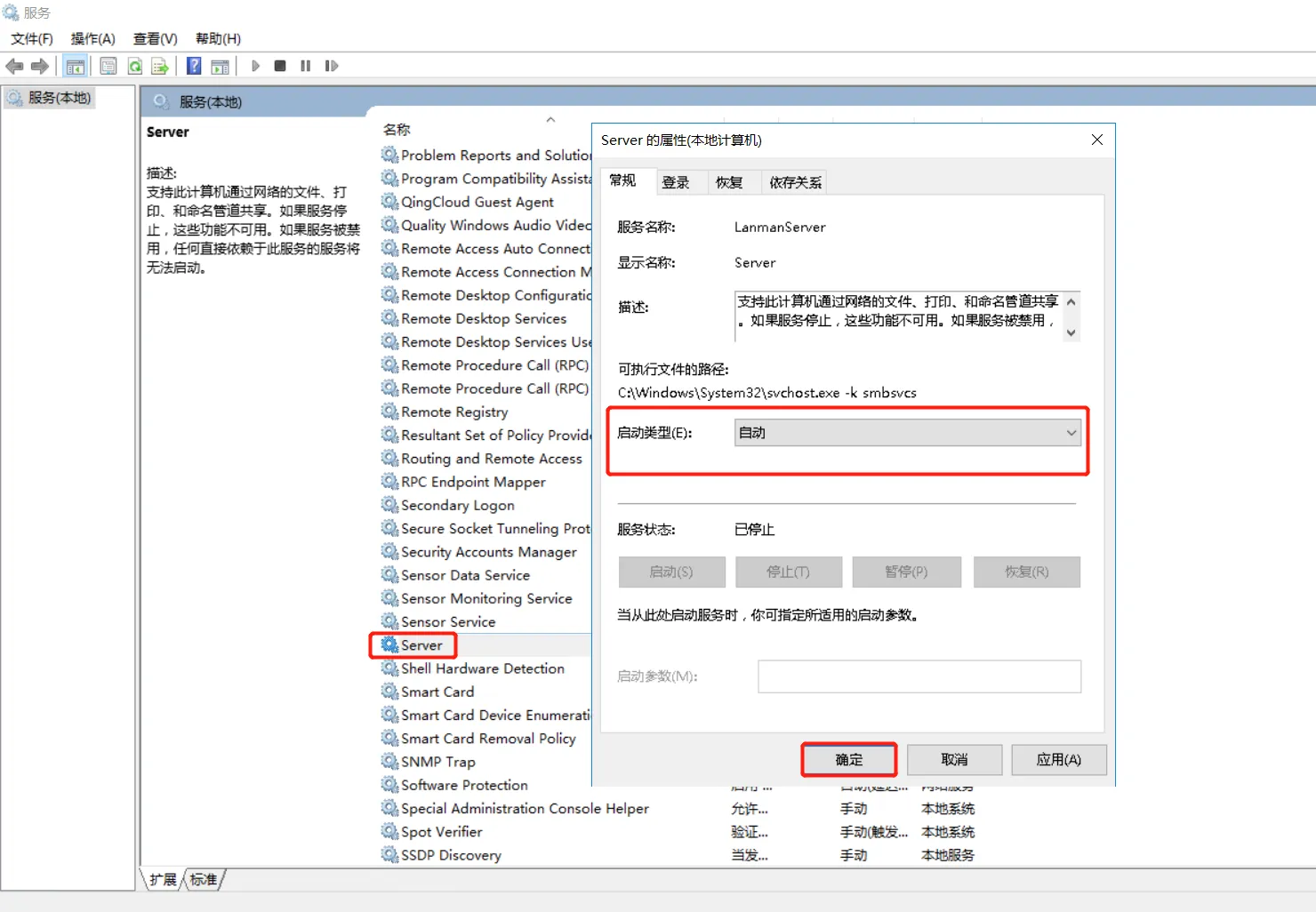Switch to the 依存关系 tab
The width and height of the screenshot is (1316, 912).
point(794,181)
